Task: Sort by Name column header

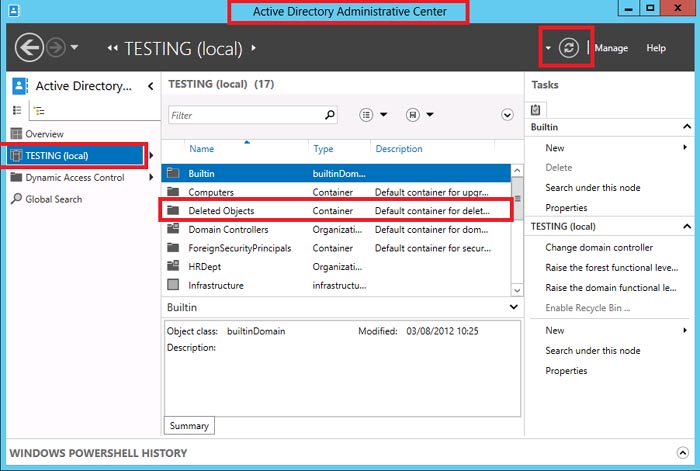Action: pos(201,149)
